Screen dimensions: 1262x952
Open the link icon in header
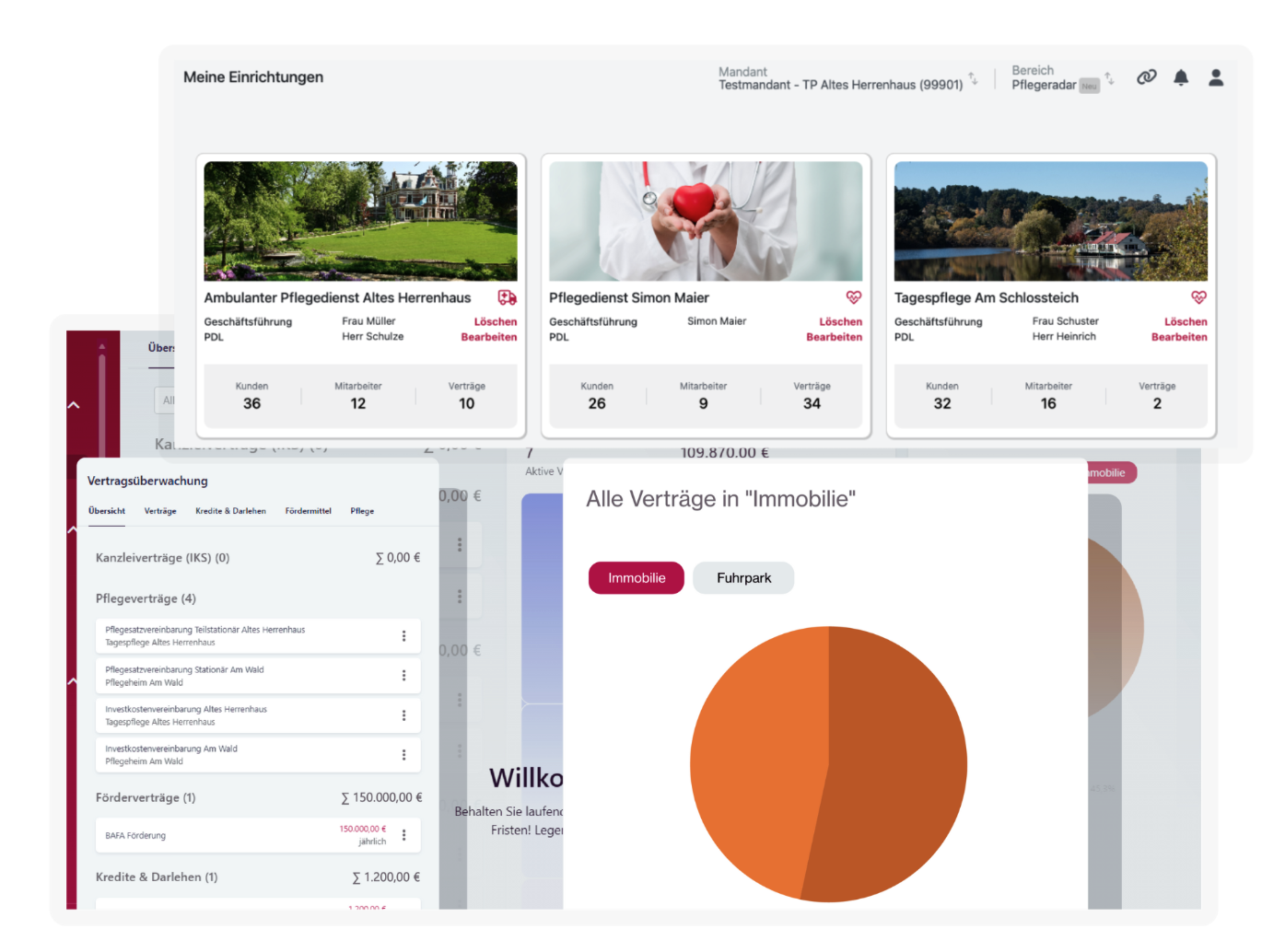click(x=1146, y=77)
